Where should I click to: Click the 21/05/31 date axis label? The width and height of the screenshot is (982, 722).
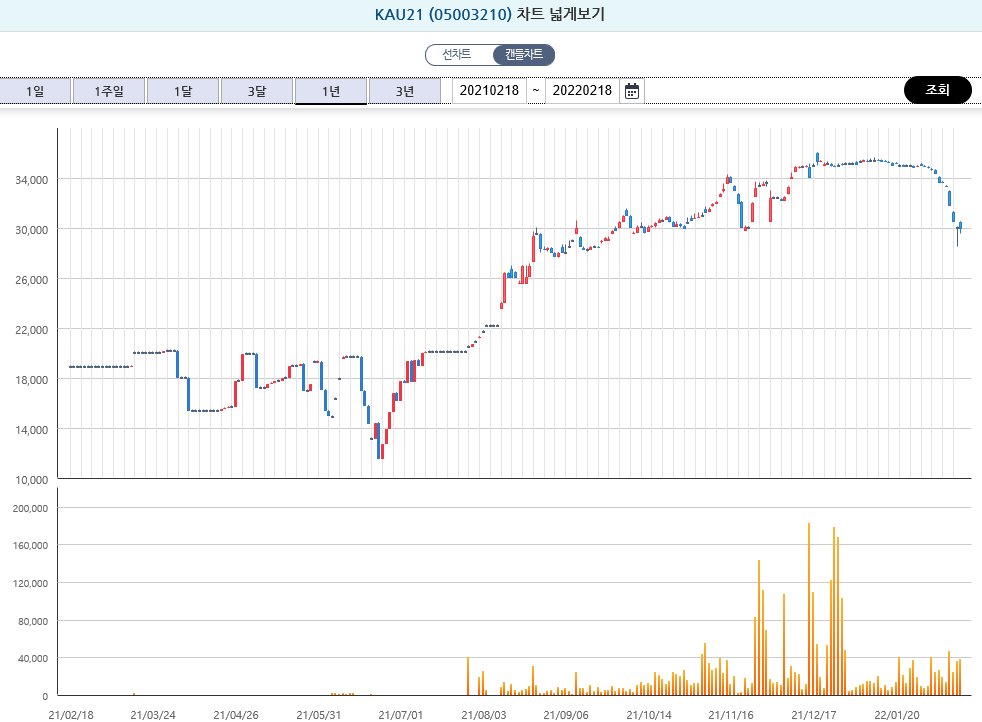click(x=318, y=715)
